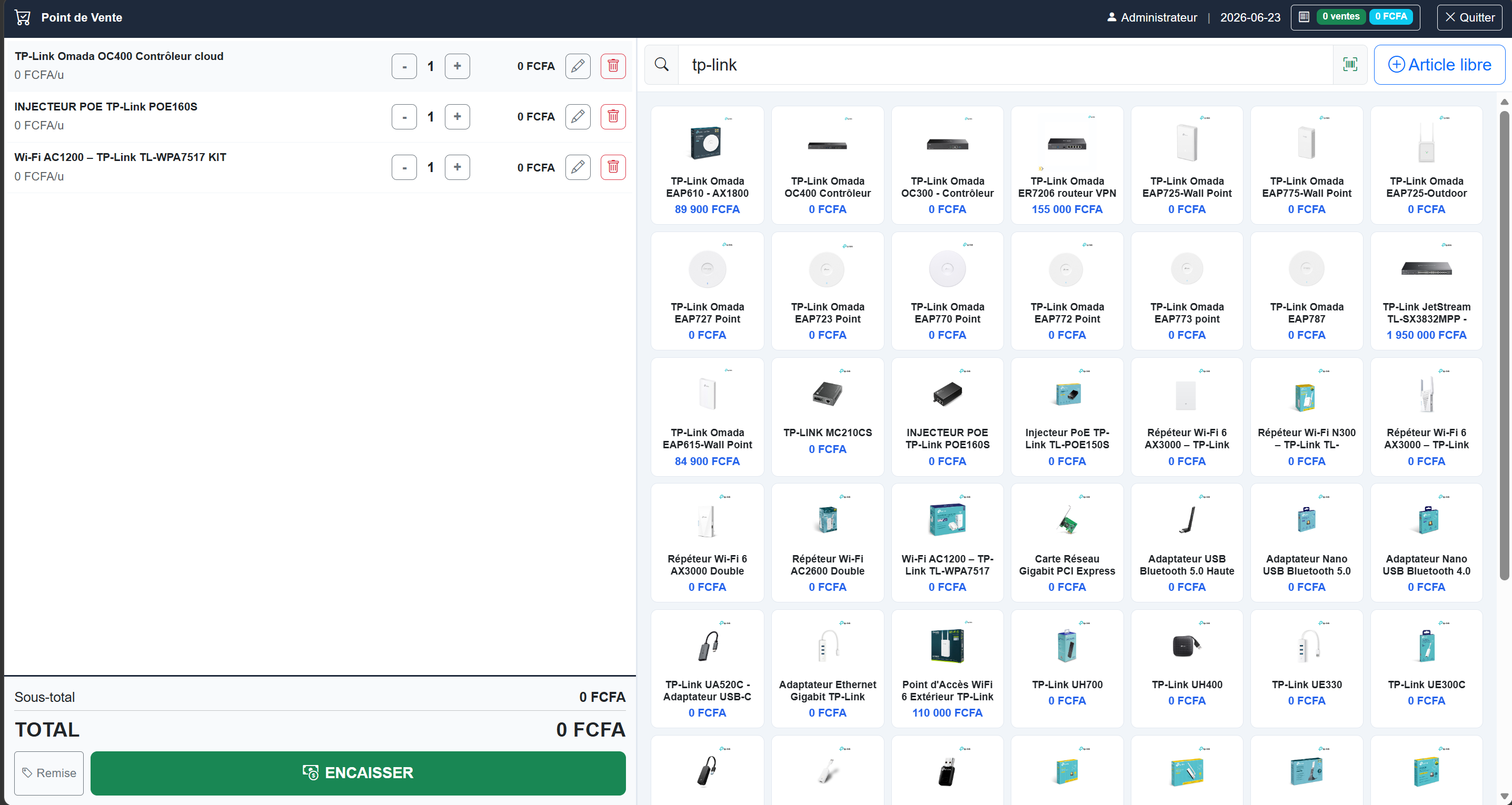
Task: Remove INJECTEUR POE POE160S from cart
Action: [x=613, y=116]
